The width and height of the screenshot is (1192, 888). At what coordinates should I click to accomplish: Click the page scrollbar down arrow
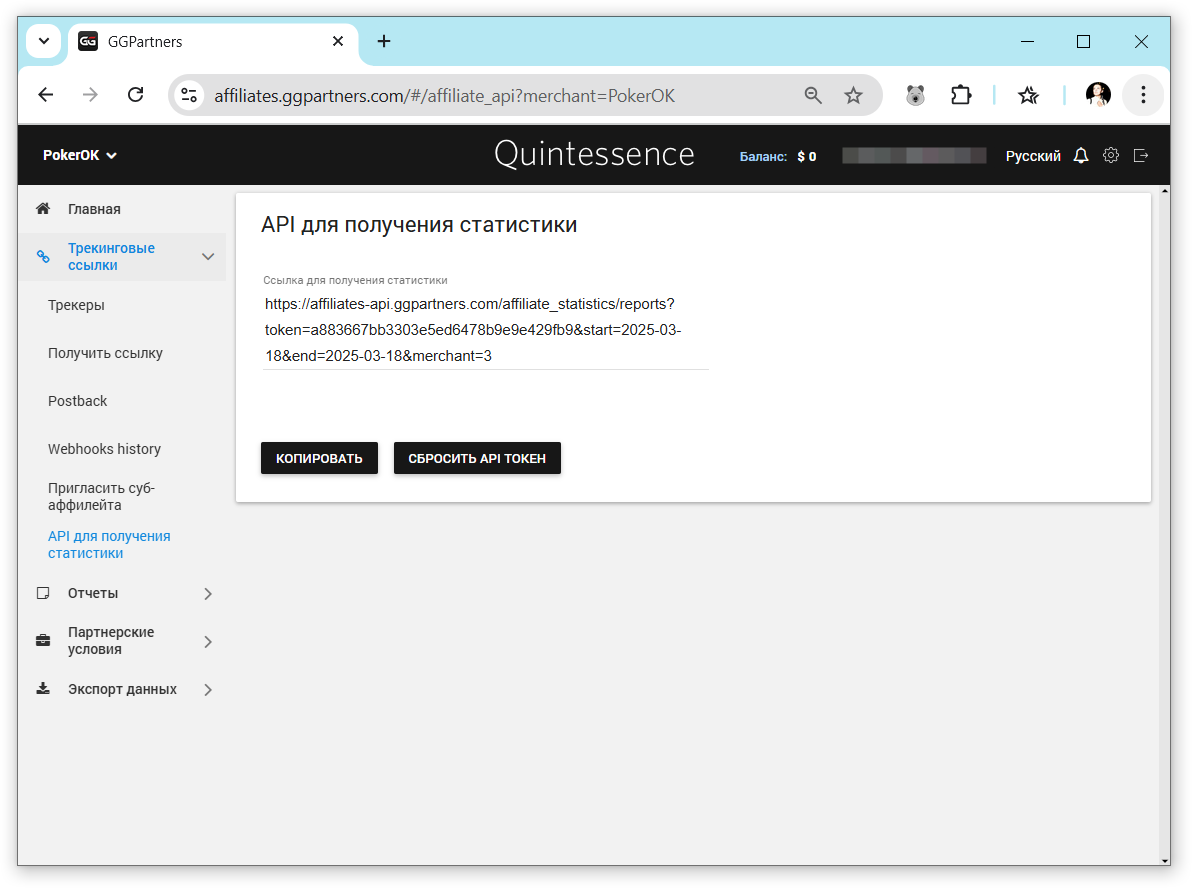pos(1165,861)
